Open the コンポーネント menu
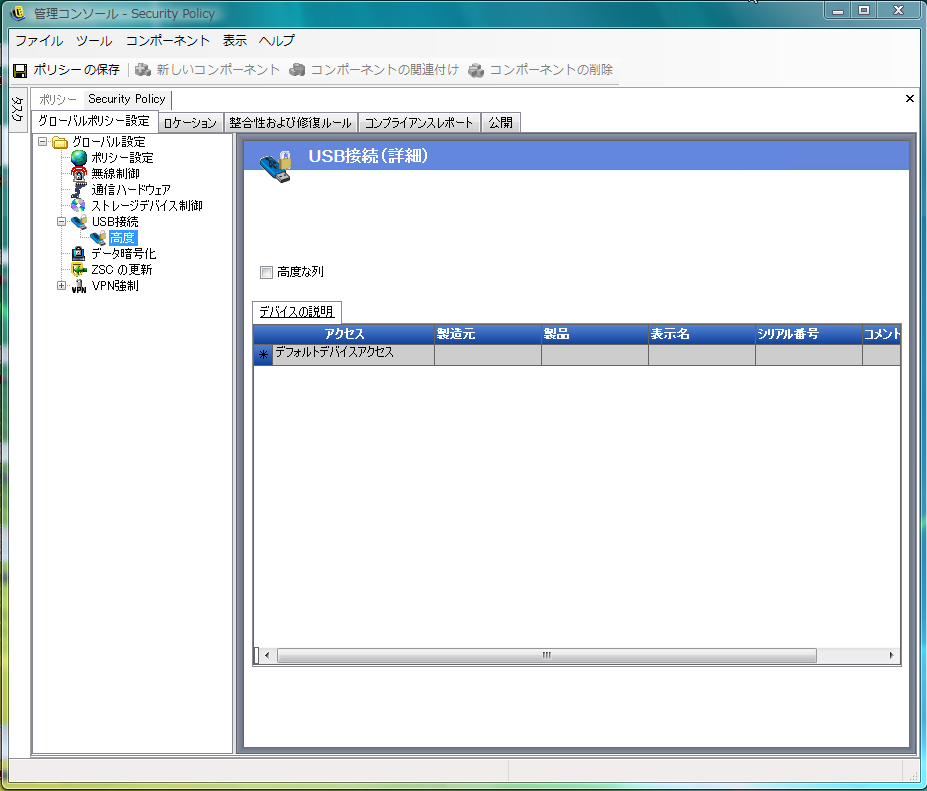Viewport: 927px width, 791px height. 168,41
